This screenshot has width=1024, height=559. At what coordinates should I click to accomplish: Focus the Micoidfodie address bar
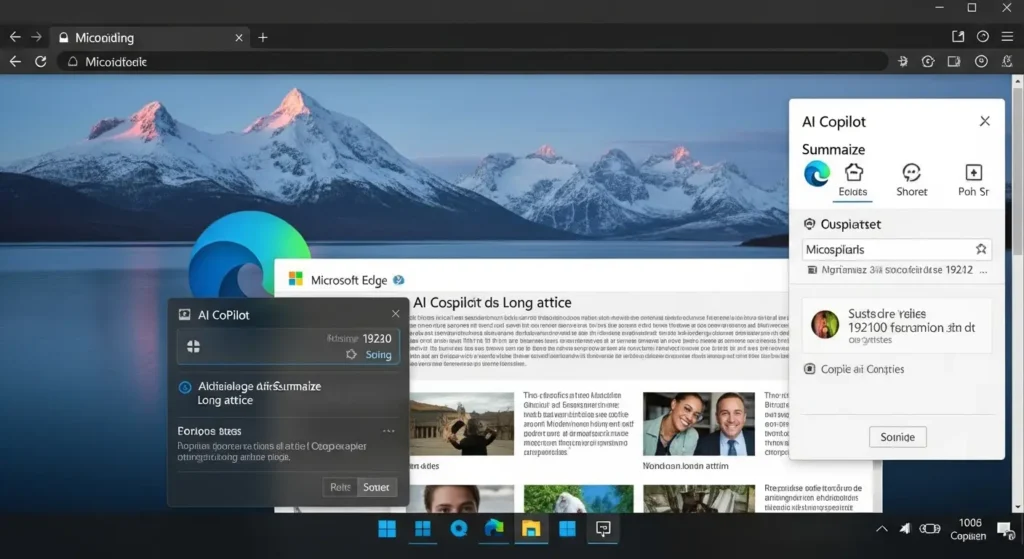click(x=473, y=61)
